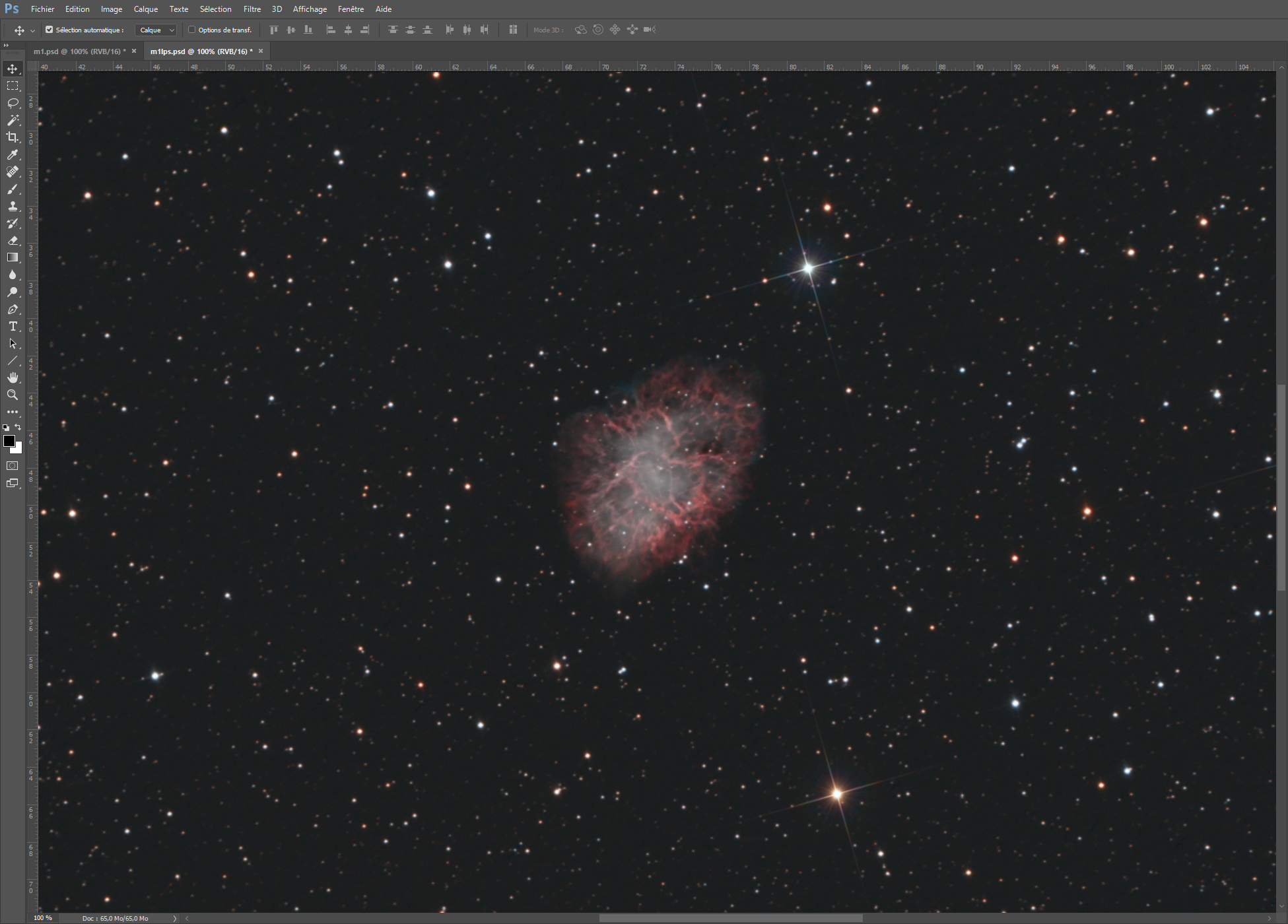This screenshot has height=924, width=1288.
Task: Open the Edition menu
Action: click(x=77, y=9)
